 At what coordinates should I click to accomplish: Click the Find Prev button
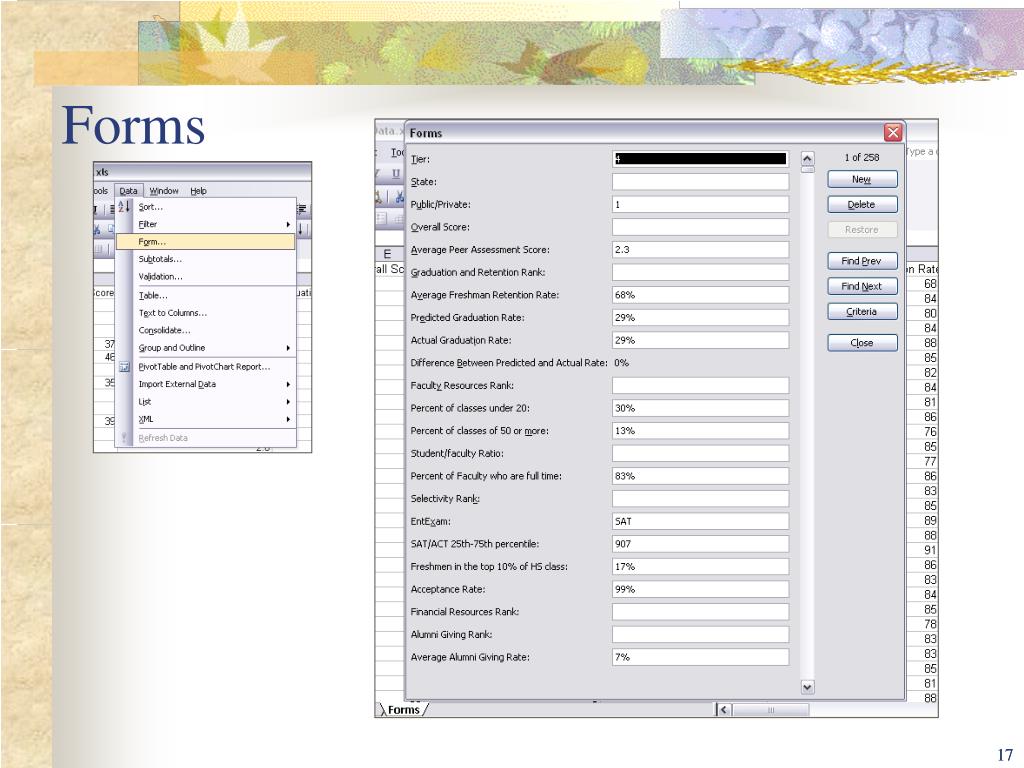[862, 261]
